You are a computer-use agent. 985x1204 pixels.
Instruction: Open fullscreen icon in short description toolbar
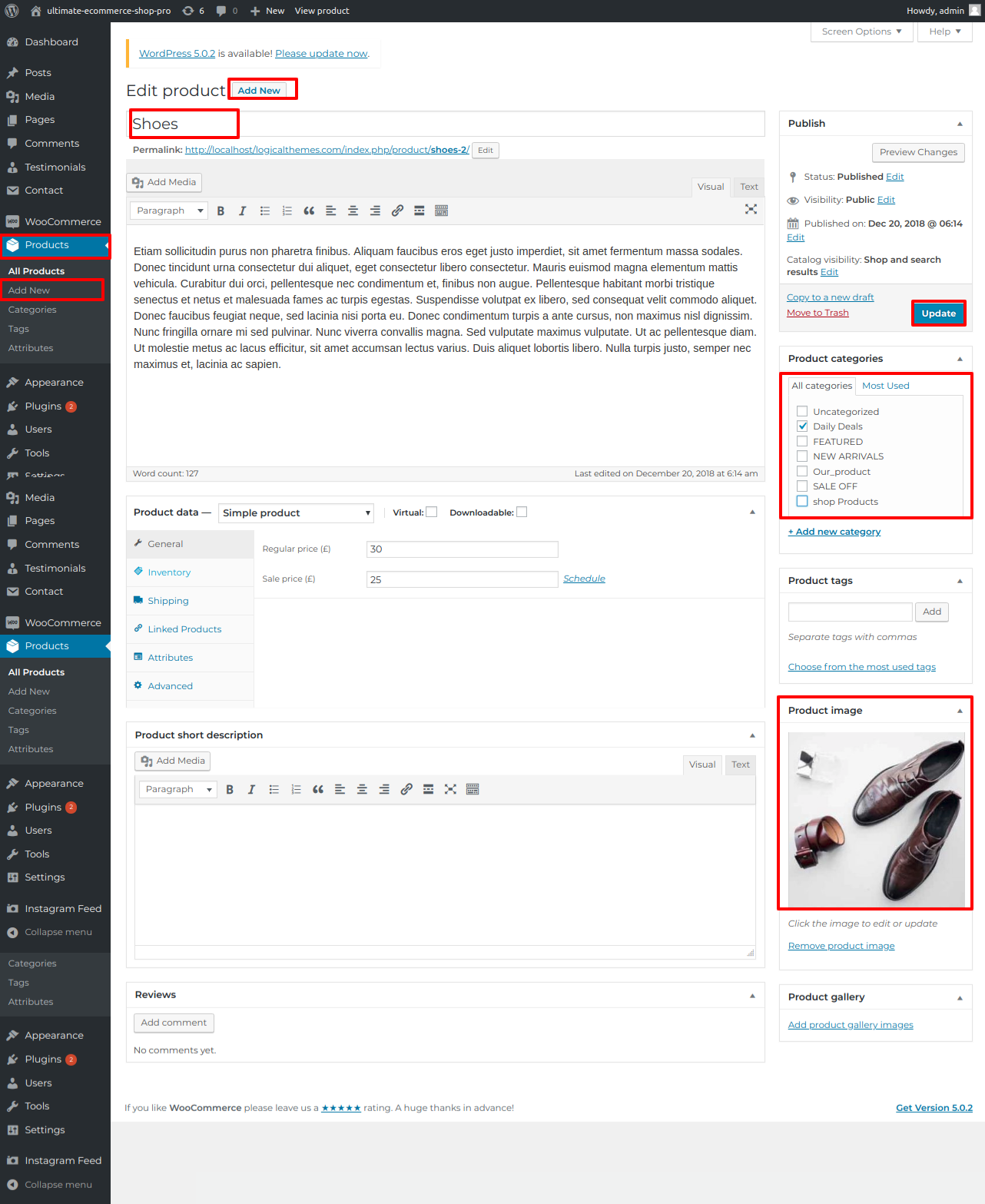[x=450, y=789]
